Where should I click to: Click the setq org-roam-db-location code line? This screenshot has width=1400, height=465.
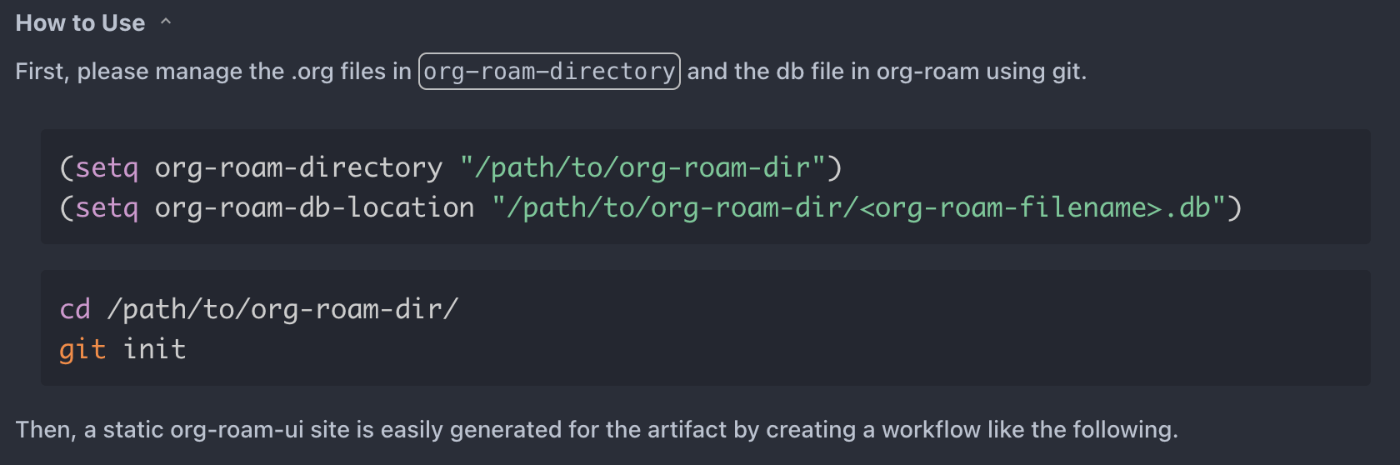(650, 208)
